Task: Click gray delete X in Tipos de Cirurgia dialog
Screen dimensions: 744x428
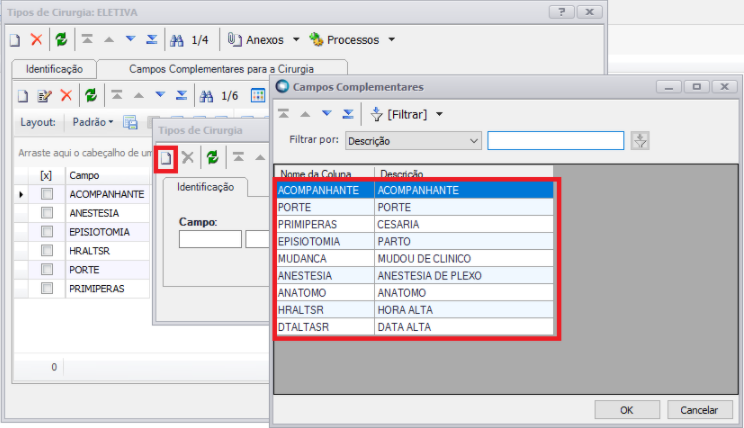Action: click(188, 158)
